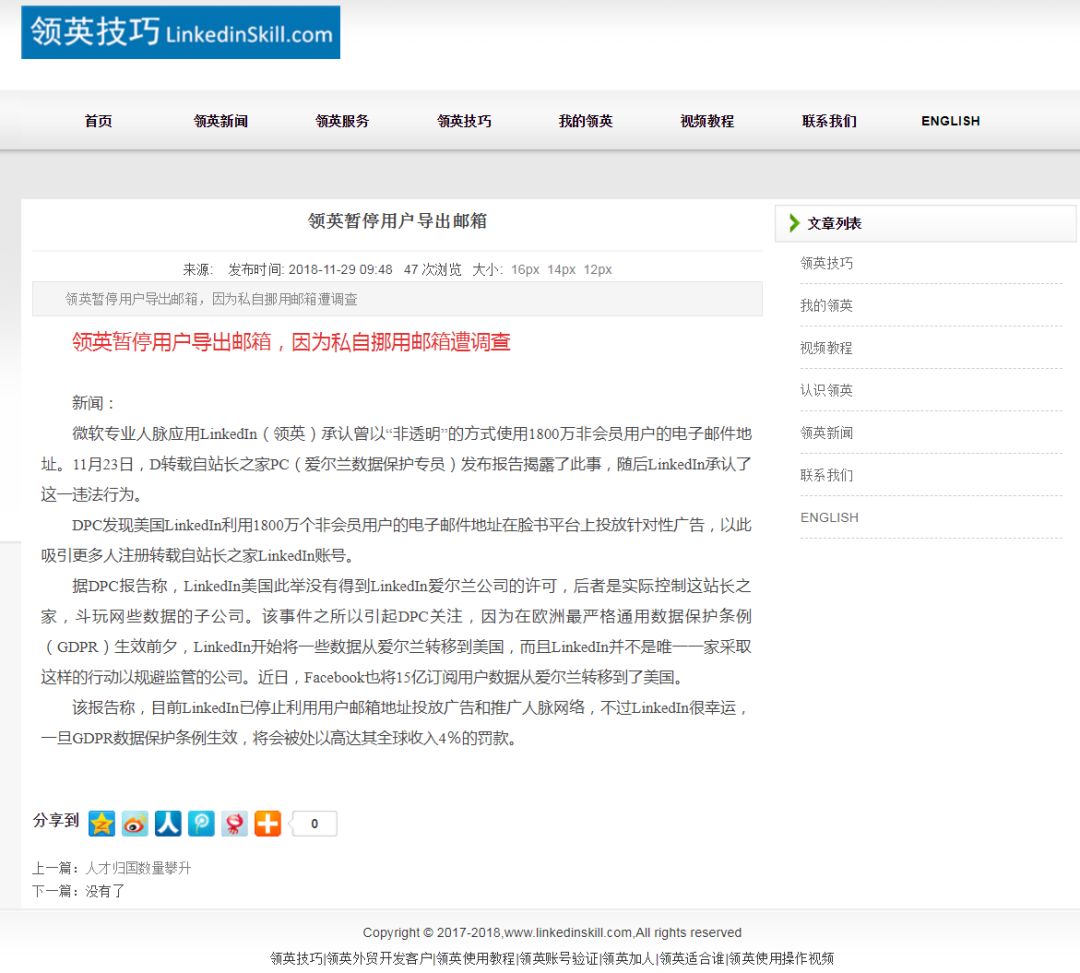
Task: Click footer link 领英适合谁
Action: pos(692,959)
